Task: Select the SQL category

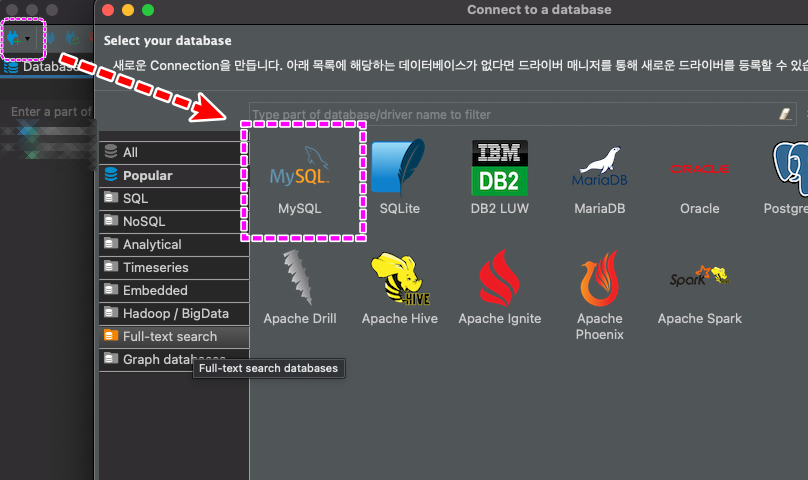Action: (x=174, y=198)
